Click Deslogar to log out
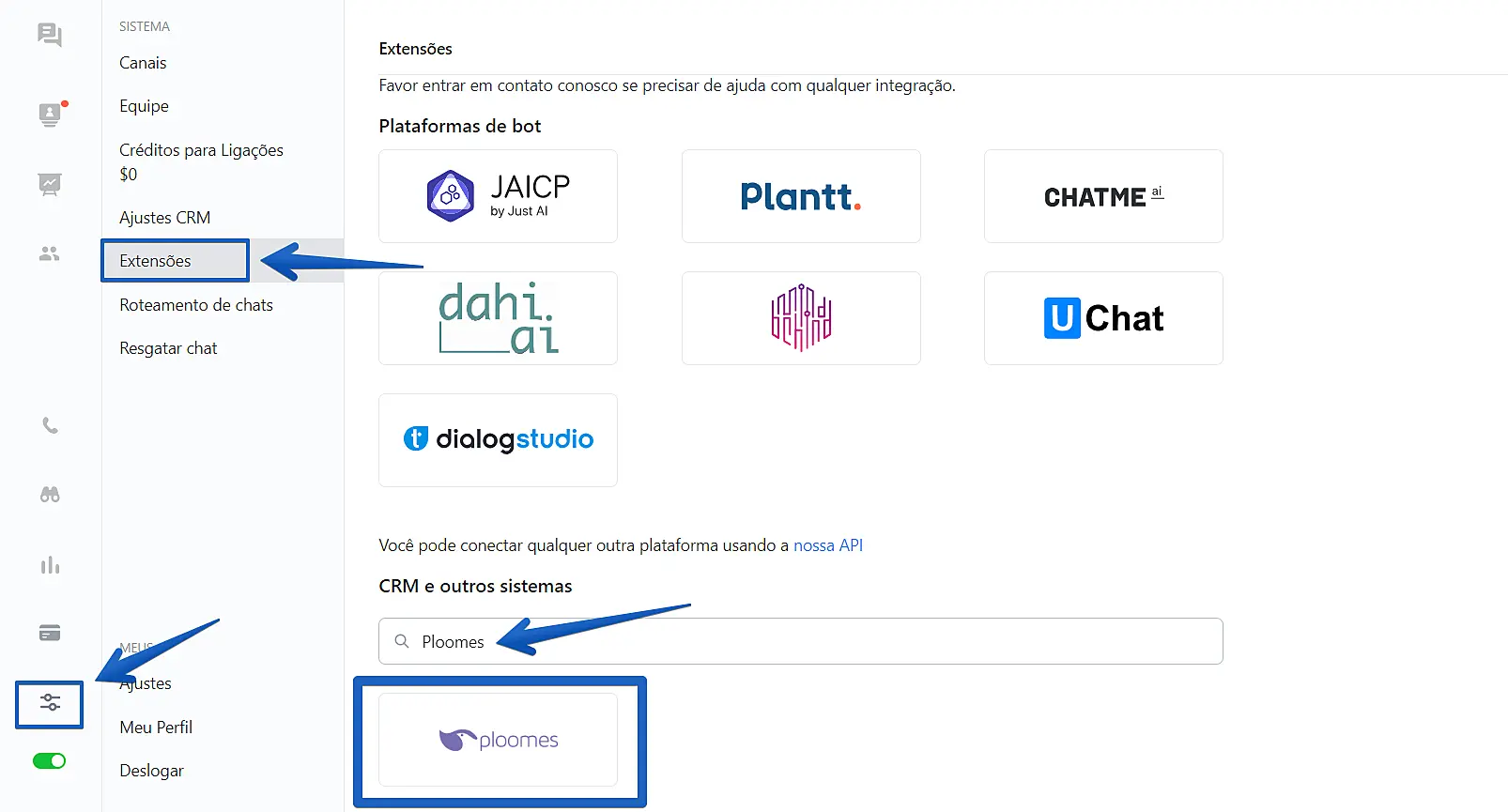The width and height of the screenshot is (1508, 812). [152, 771]
